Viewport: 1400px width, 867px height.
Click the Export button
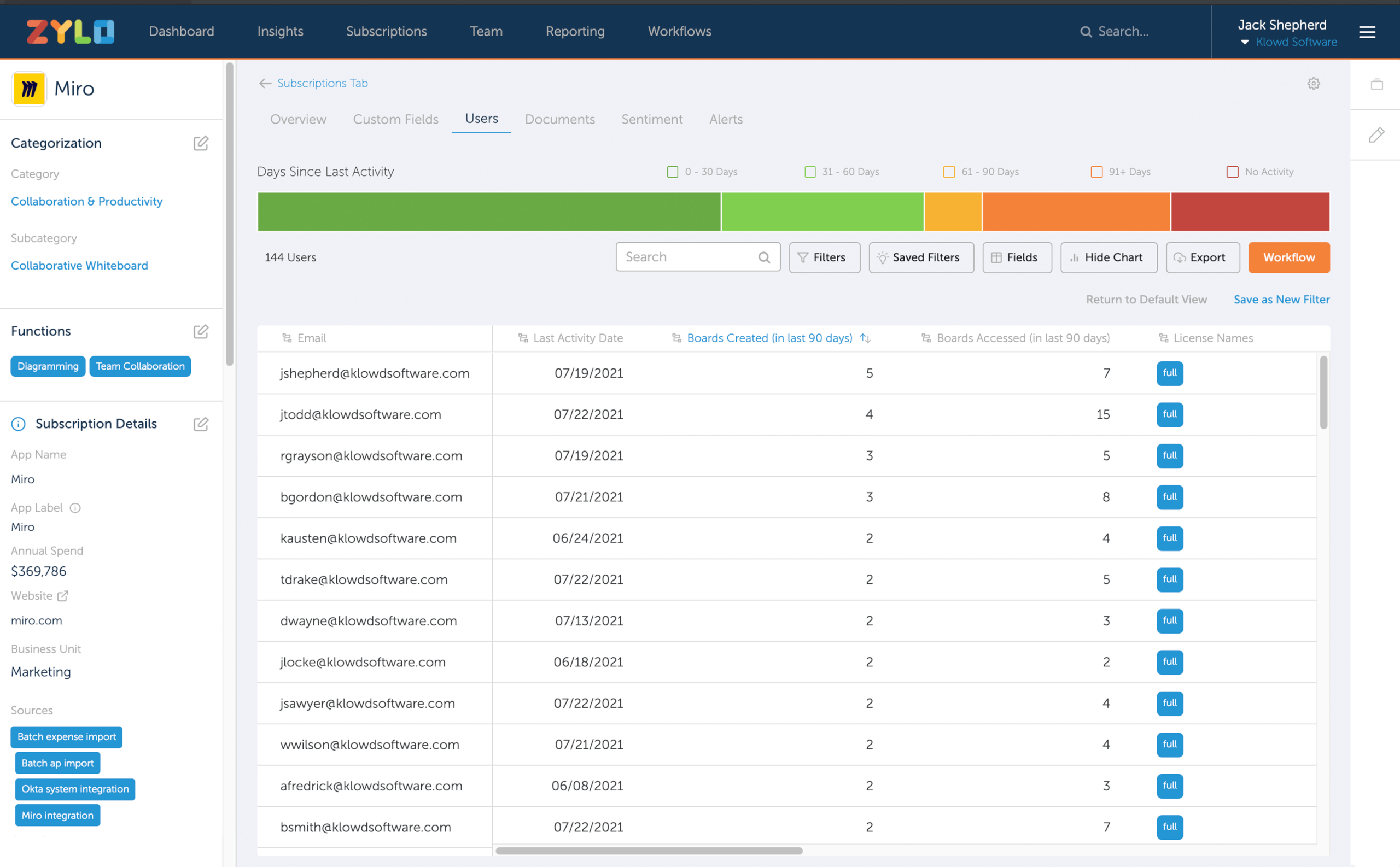[x=1202, y=257]
